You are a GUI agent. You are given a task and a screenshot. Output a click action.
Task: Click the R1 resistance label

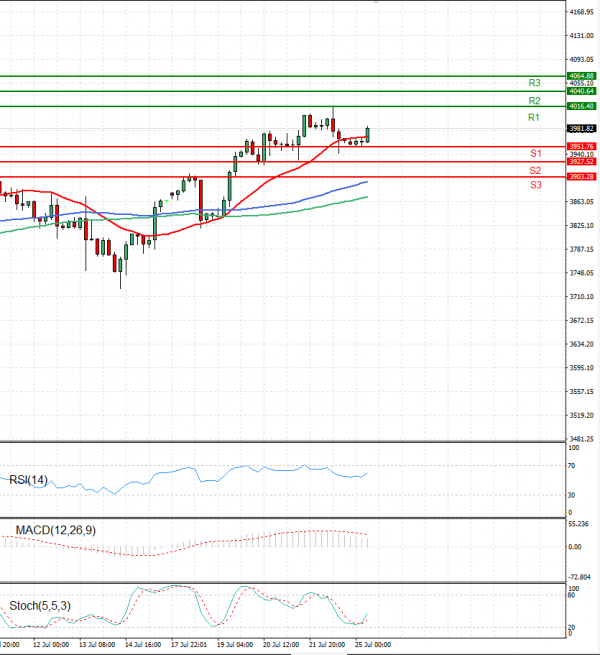pyautogui.click(x=534, y=117)
